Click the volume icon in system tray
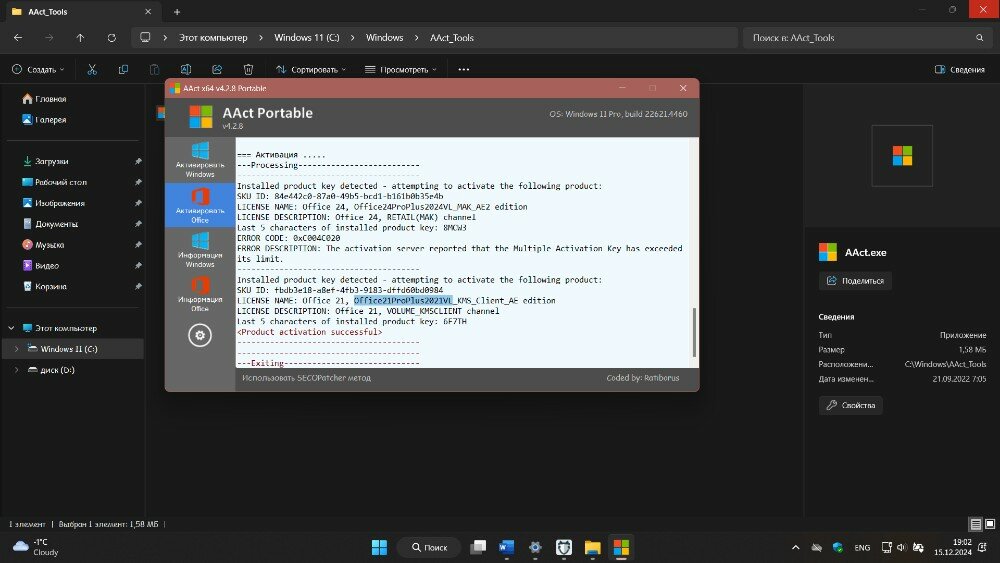The image size is (1000, 563). click(x=901, y=547)
